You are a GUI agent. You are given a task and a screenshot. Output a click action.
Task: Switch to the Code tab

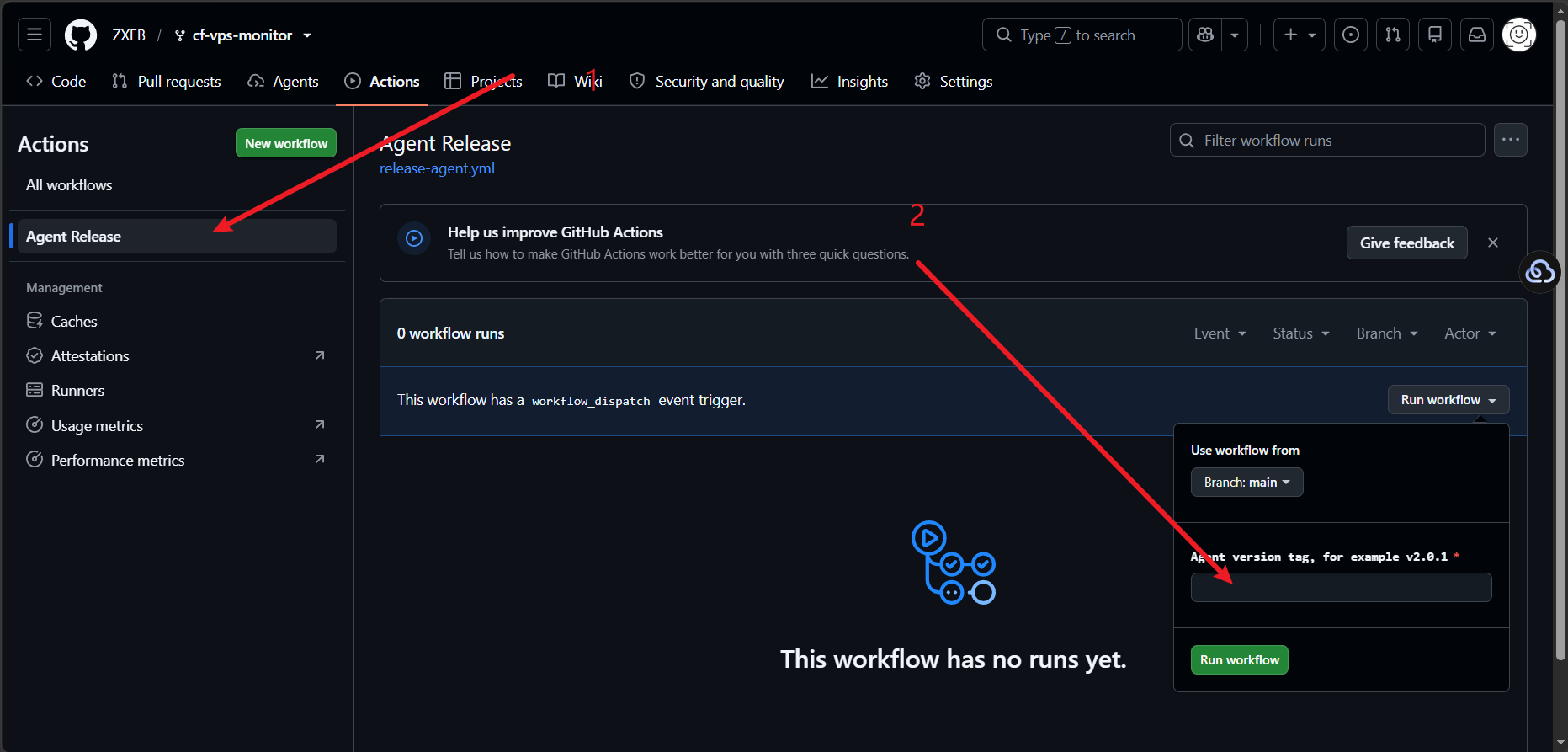[x=56, y=81]
